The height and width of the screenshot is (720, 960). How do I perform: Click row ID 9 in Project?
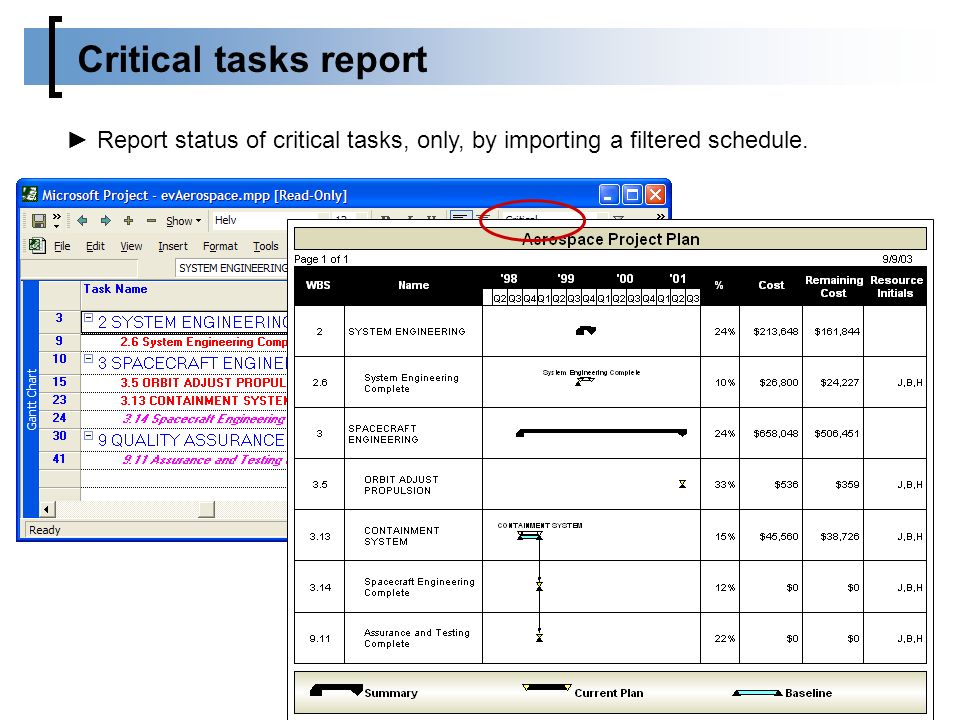pyautogui.click(x=59, y=341)
